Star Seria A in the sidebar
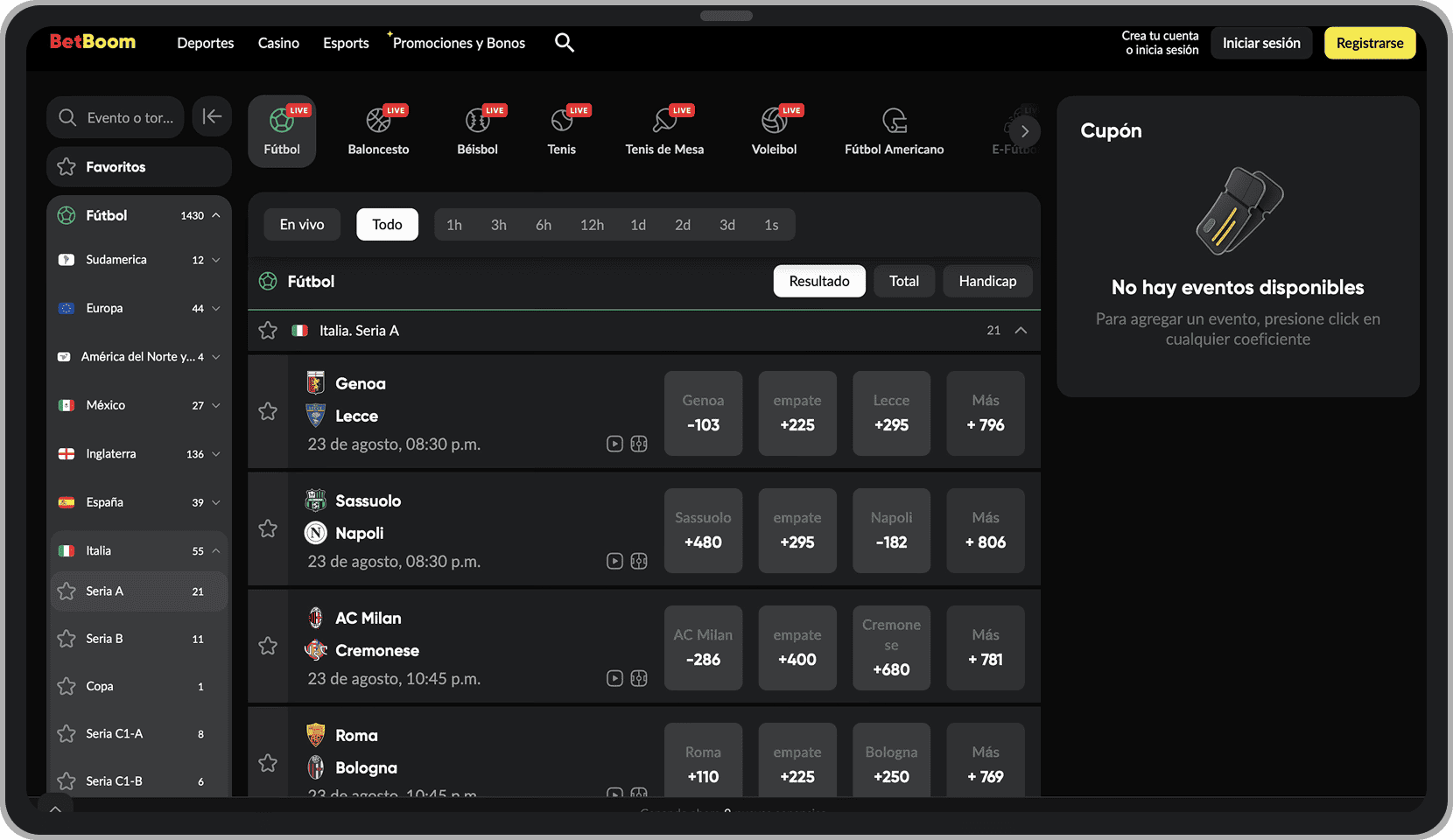This screenshot has height=840, width=1453. [67, 591]
